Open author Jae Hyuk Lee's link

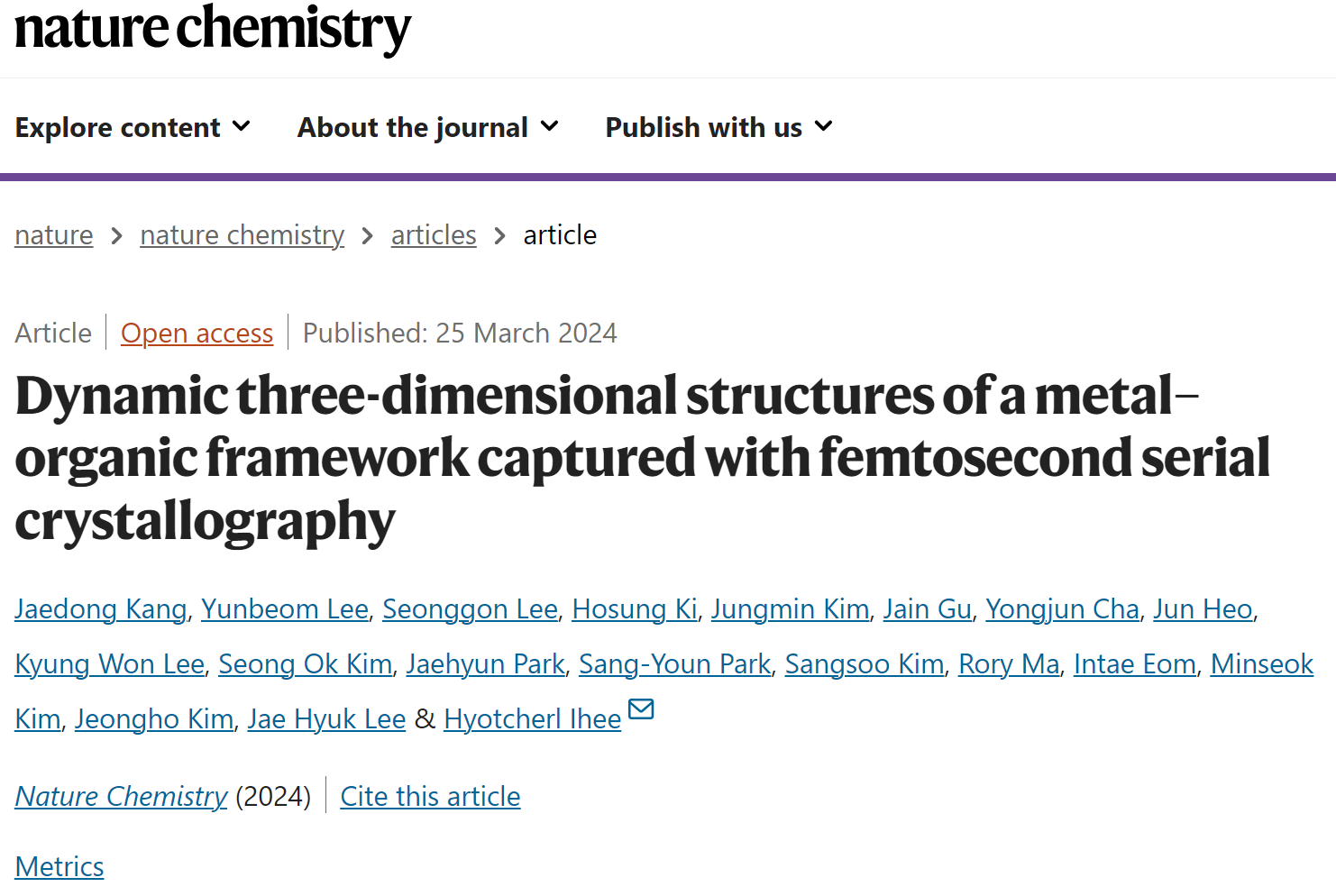point(327,719)
